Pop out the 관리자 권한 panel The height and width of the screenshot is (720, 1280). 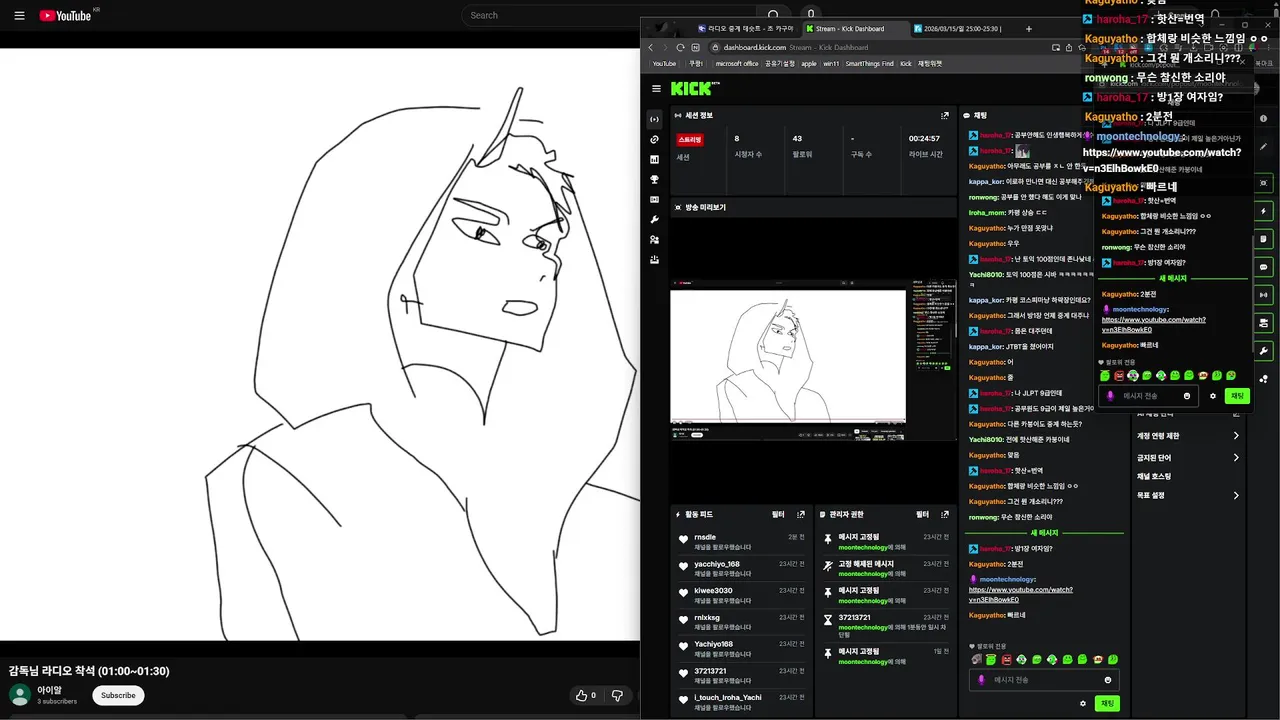945,514
